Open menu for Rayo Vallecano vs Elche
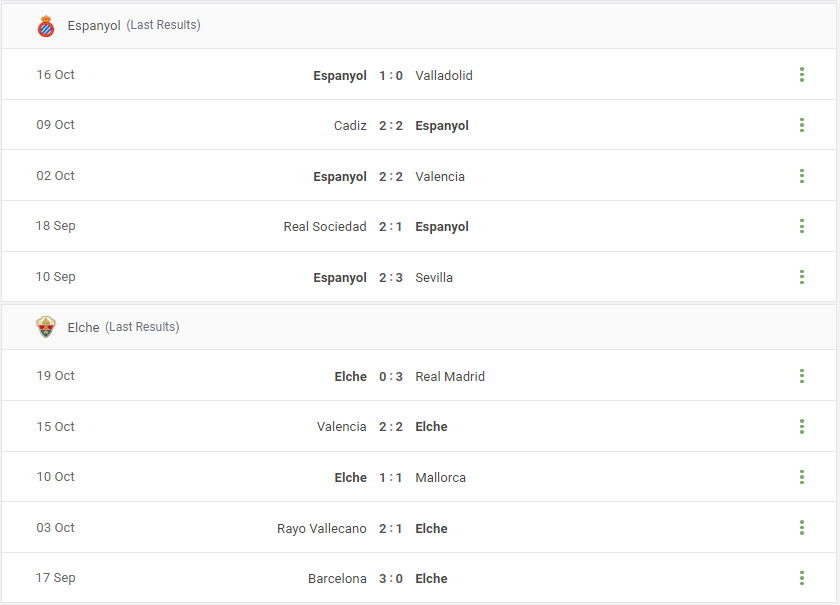The image size is (840, 605). 801,527
